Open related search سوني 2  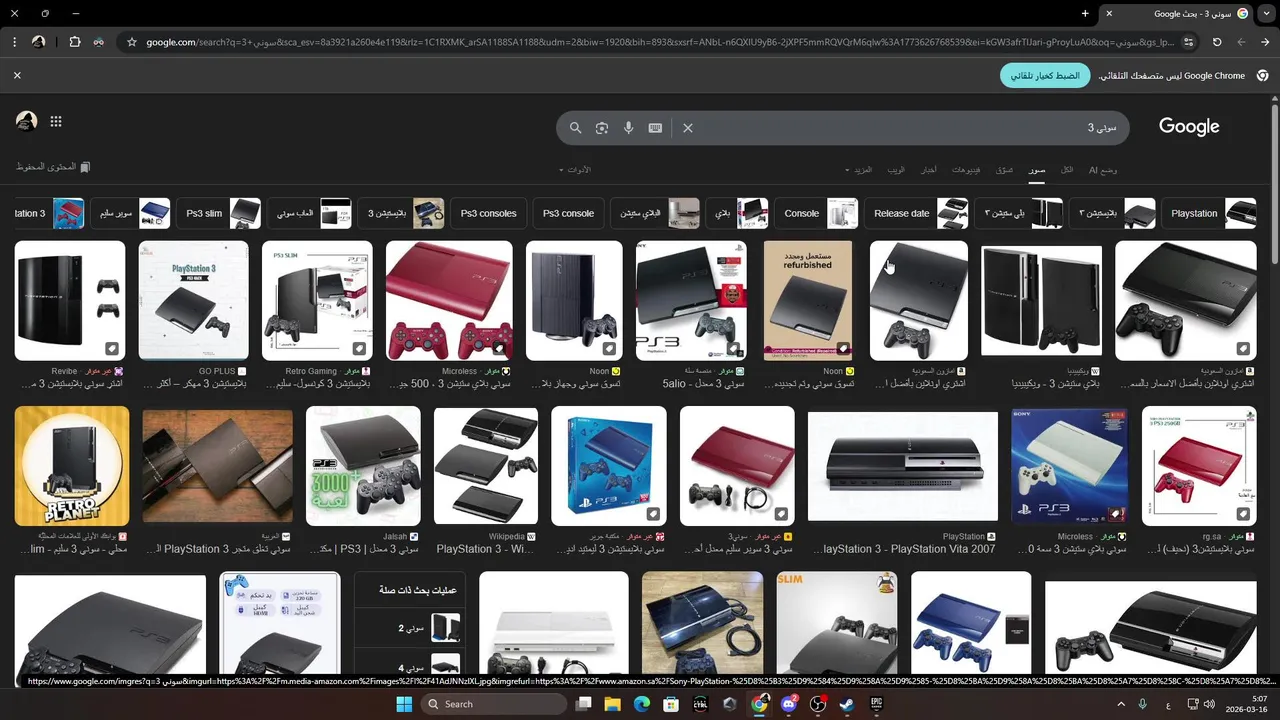pyautogui.click(x=412, y=628)
